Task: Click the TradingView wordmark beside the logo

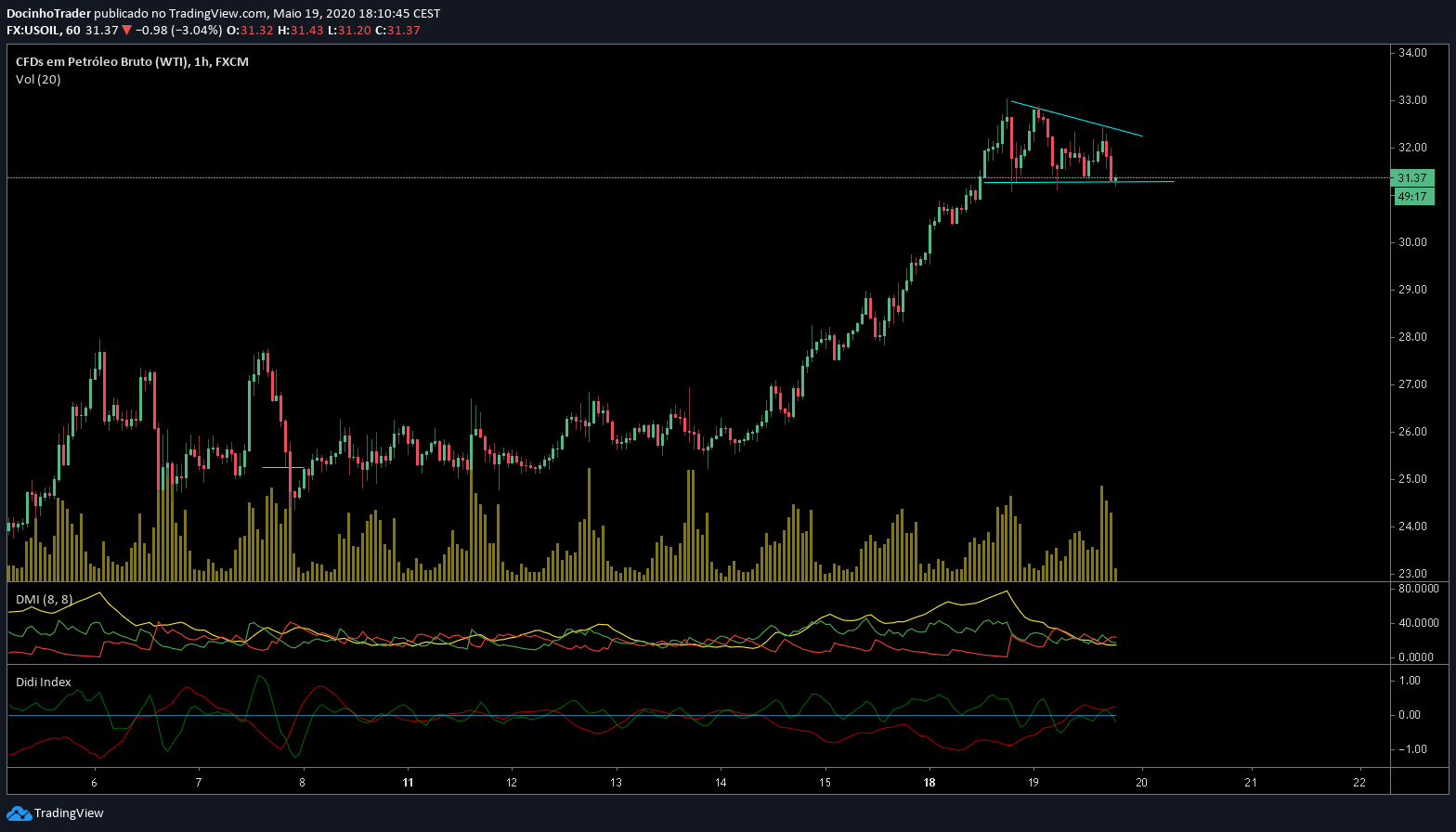Action: pyautogui.click(x=69, y=813)
